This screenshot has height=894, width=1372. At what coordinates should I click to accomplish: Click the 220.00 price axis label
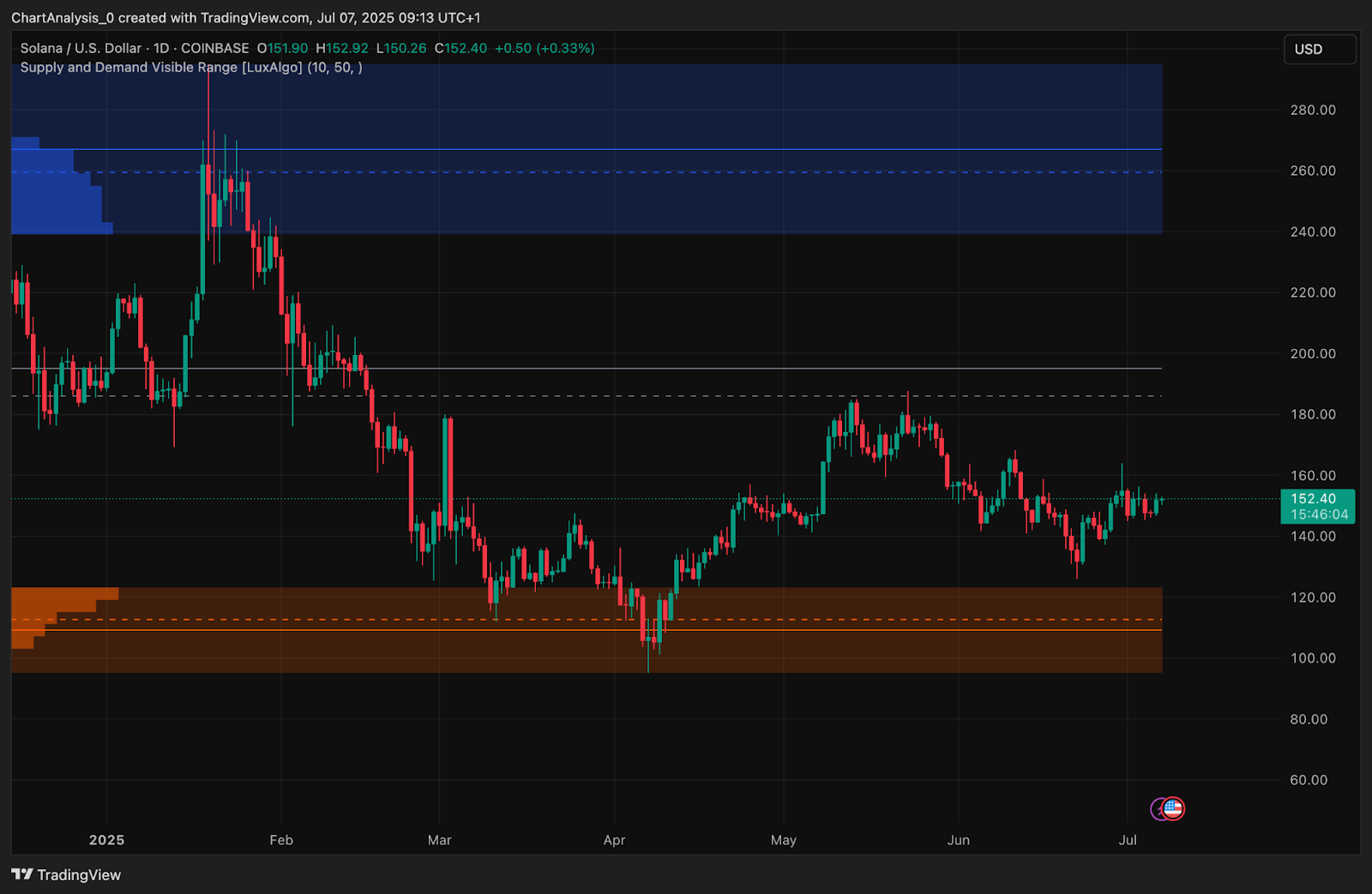[1313, 292]
